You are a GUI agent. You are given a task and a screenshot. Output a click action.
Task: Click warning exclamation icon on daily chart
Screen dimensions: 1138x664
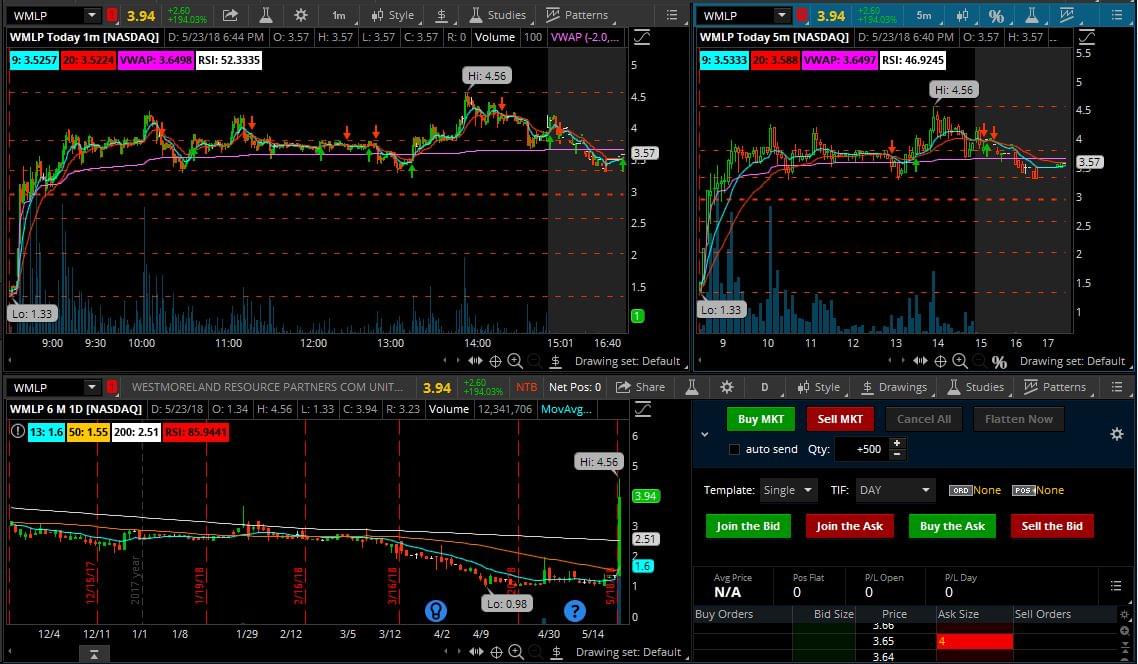pos(18,431)
